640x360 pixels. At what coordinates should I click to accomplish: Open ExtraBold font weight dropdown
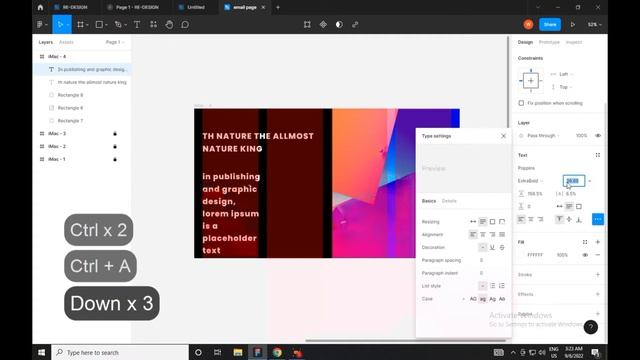(531, 181)
